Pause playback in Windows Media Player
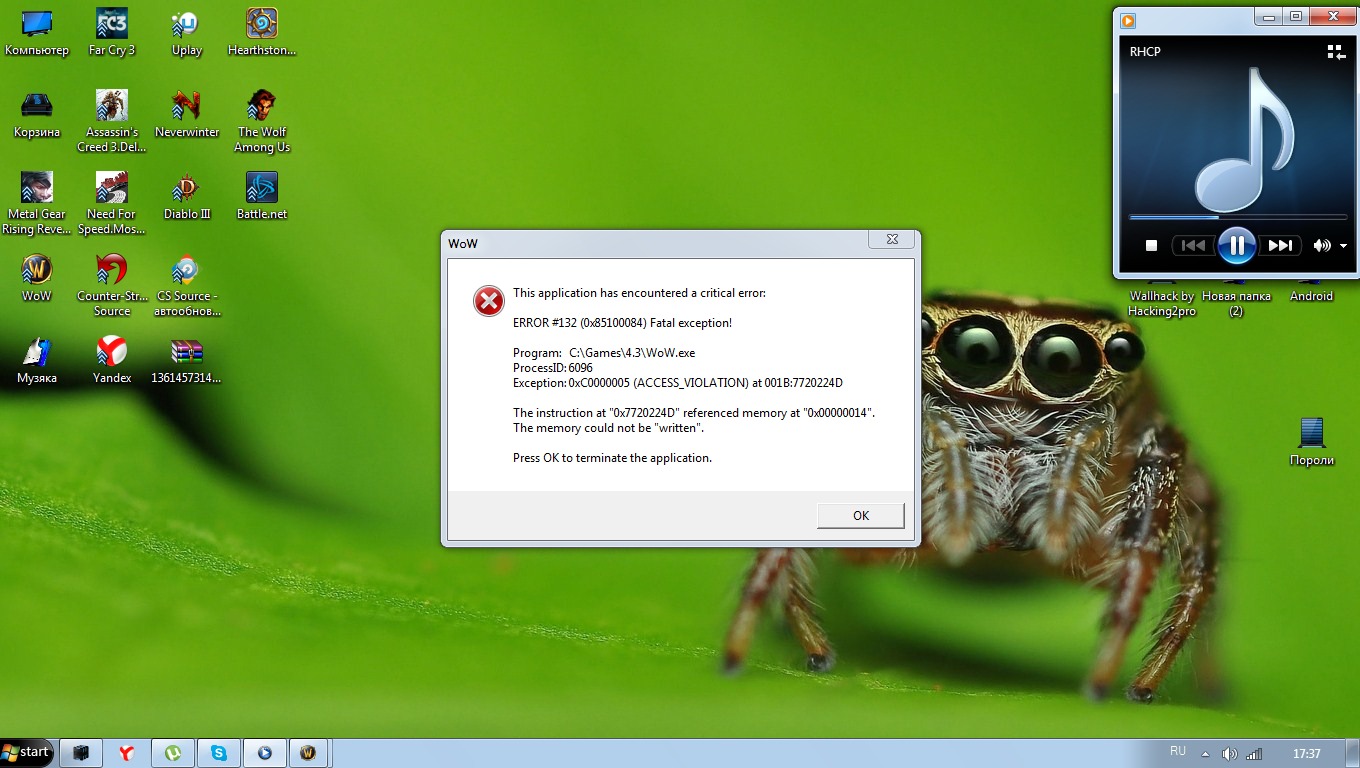 (1236, 245)
